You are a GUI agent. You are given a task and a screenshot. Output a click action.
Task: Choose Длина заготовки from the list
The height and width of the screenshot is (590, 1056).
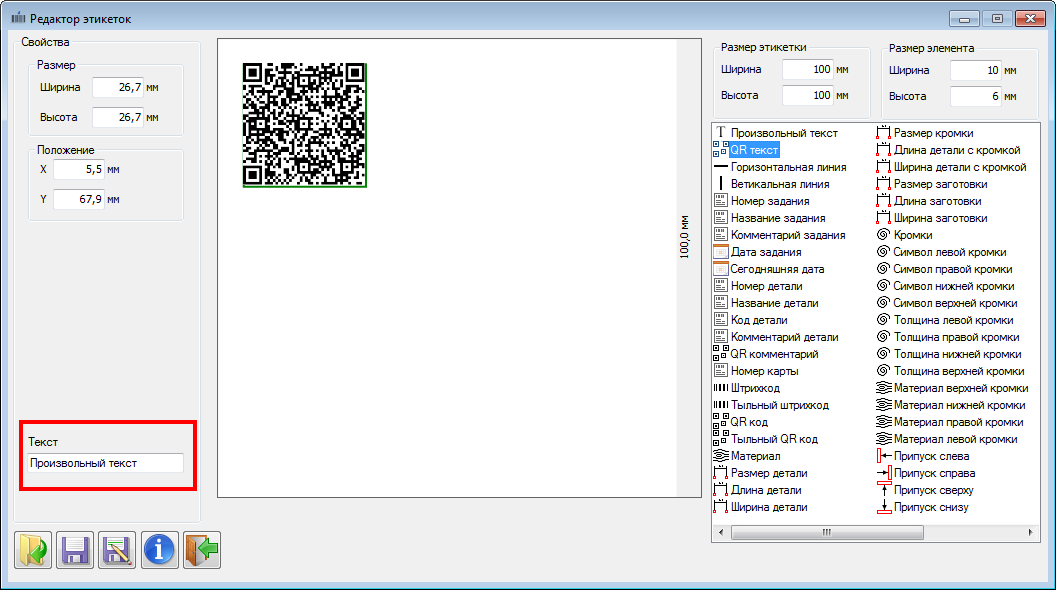tap(937, 201)
